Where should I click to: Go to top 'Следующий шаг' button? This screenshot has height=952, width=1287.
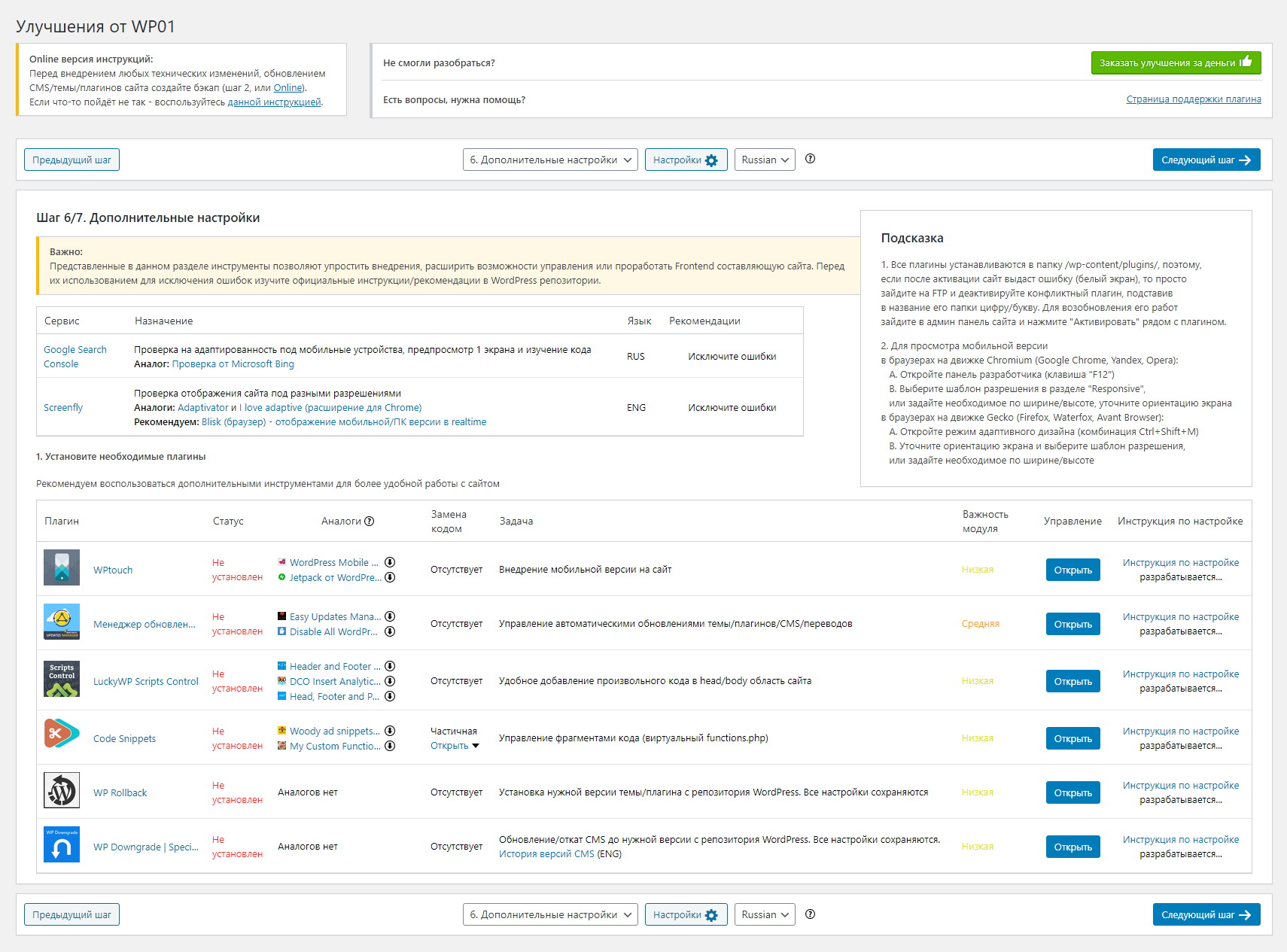[1206, 160]
